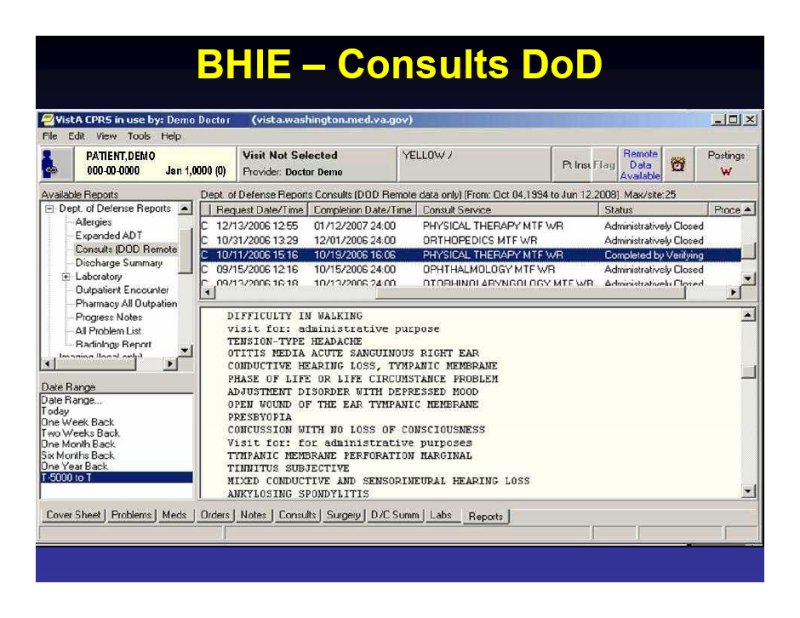The image size is (800, 618).
Task: Open the File menu
Action: pos(49,136)
